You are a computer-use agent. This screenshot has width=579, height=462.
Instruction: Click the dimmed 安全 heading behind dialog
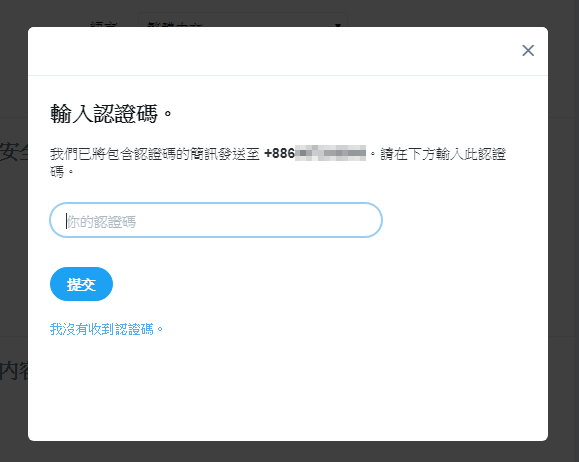14,151
